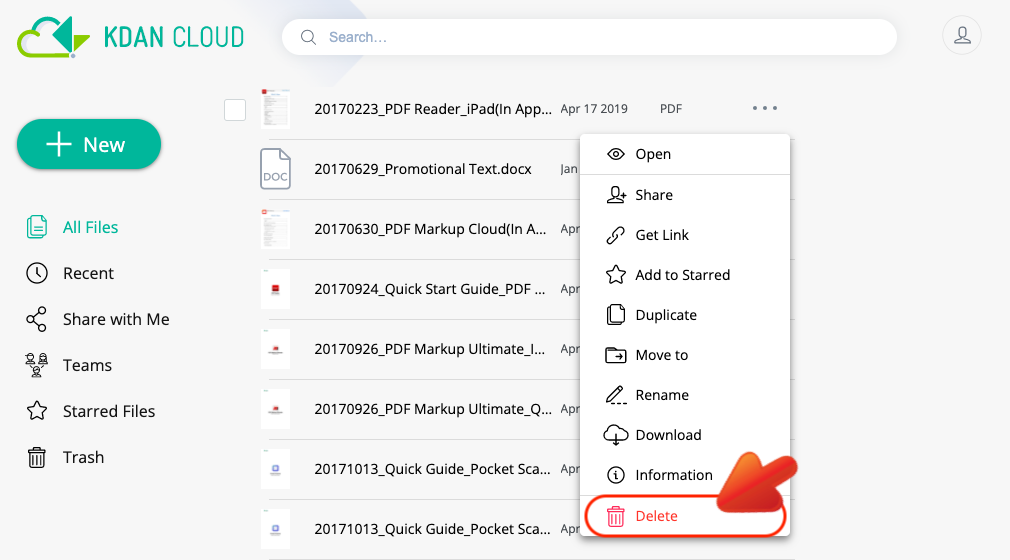Viewport: 1010px width, 560px height.
Task: Choose Download in the context menu
Action: 685,435
